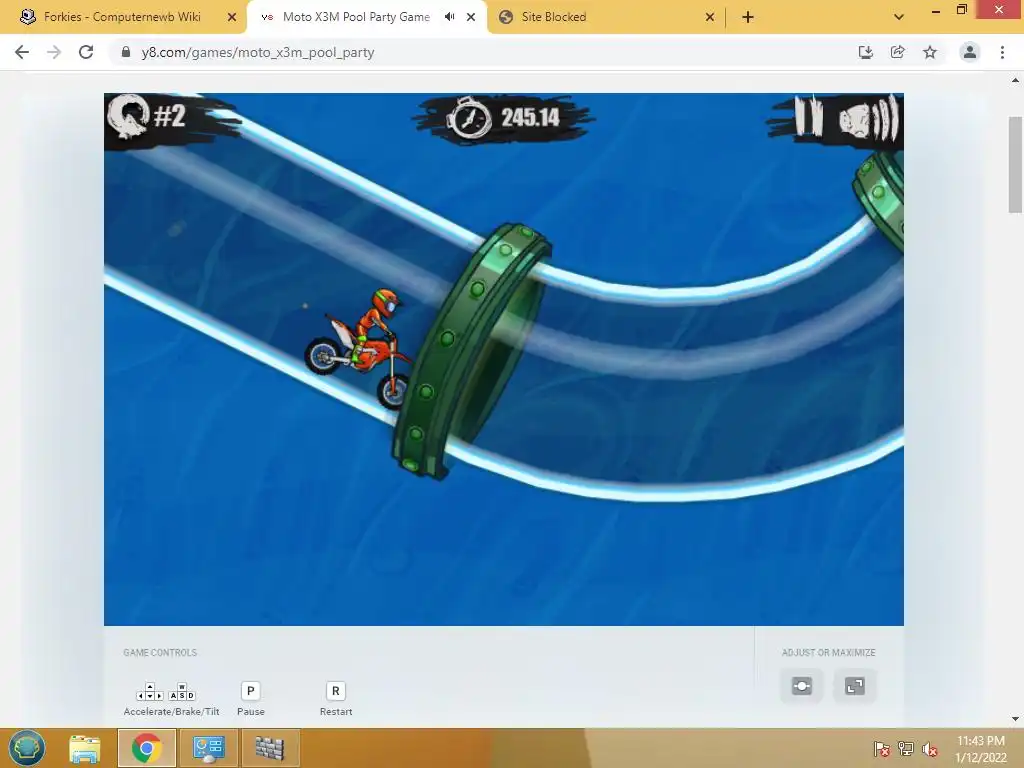1024x768 pixels.
Task: Maximize the game with fullscreen button
Action: (x=855, y=686)
